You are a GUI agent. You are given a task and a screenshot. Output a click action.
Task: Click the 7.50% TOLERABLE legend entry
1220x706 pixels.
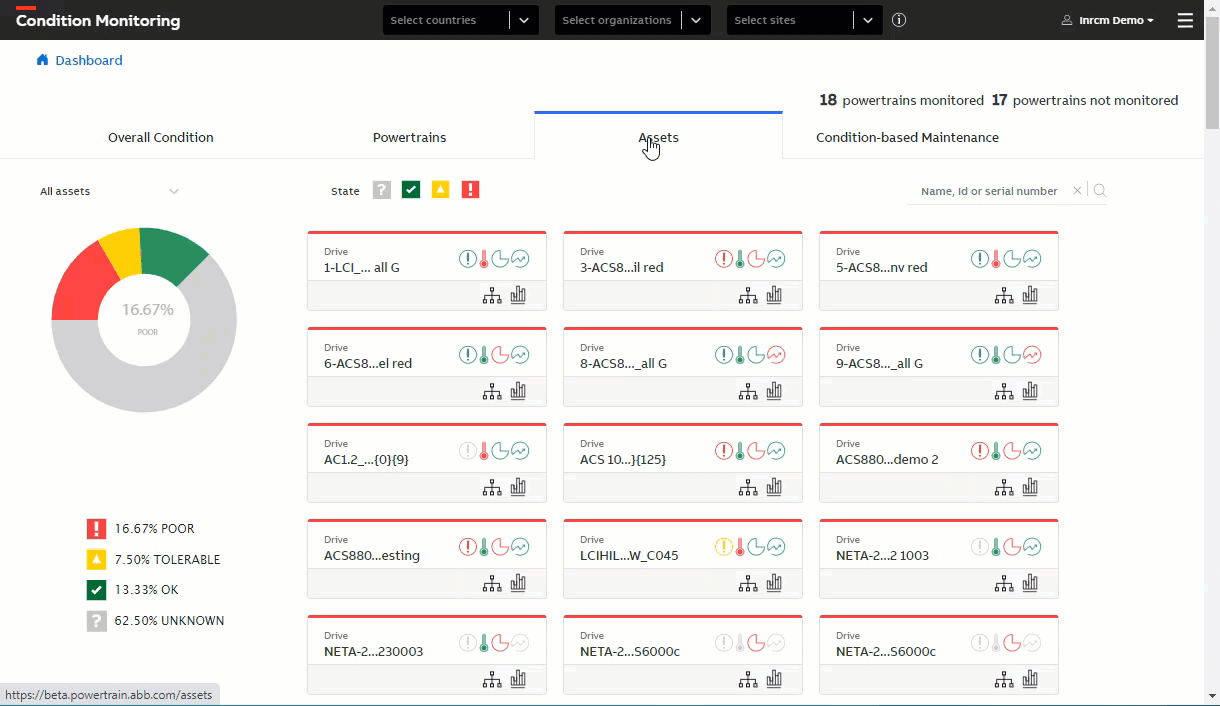(x=154, y=560)
